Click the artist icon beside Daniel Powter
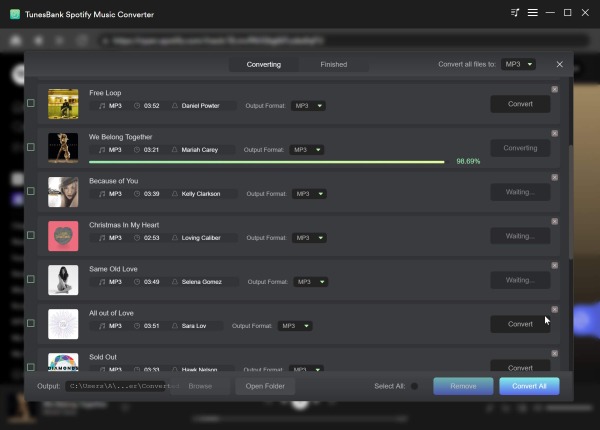Image resolution: width=600 pixels, height=430 pixels. 175,106
